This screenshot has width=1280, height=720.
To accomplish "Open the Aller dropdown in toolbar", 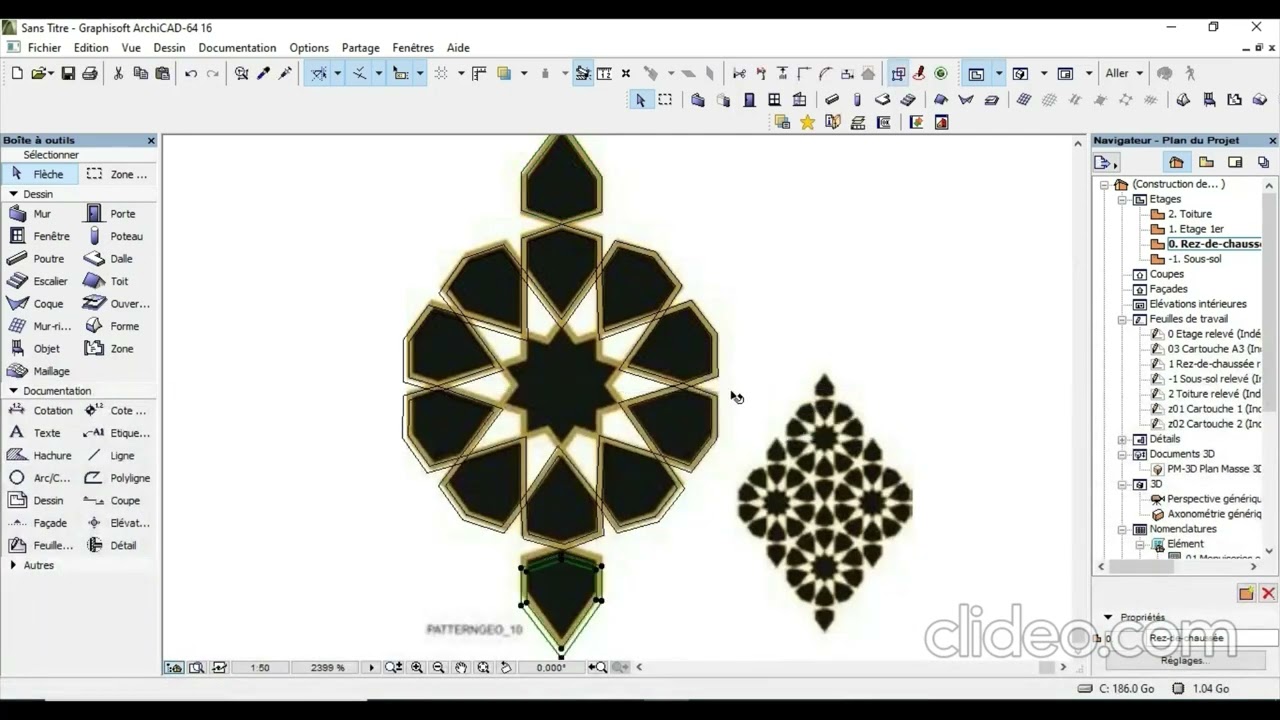I will tap(1124, 73).
